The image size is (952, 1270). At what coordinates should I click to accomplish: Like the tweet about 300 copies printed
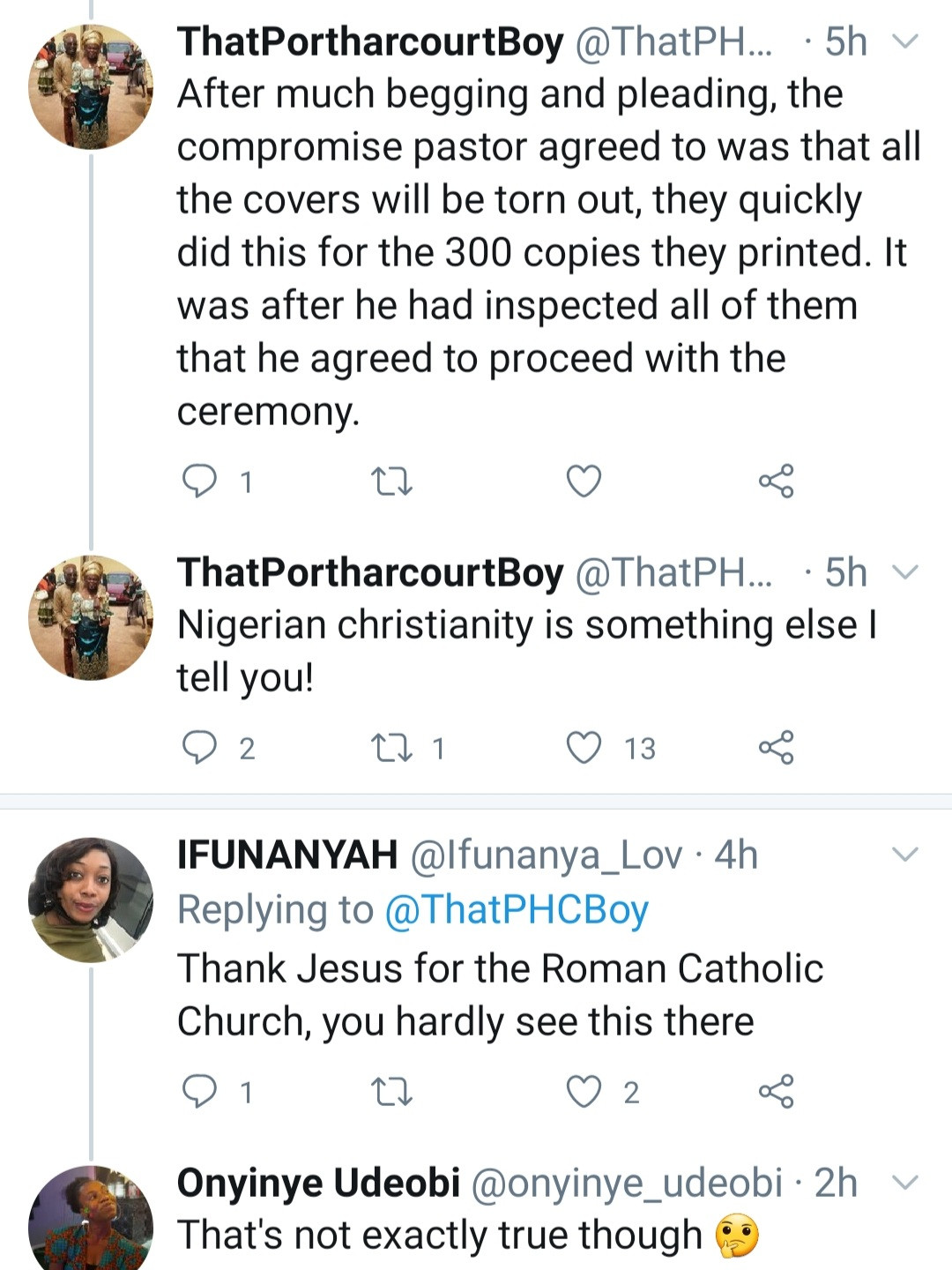(584, 482)
